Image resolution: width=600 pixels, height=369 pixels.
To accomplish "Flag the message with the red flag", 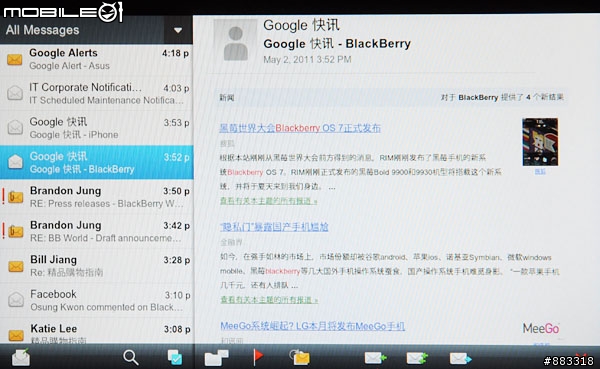I will click(258, 357).
